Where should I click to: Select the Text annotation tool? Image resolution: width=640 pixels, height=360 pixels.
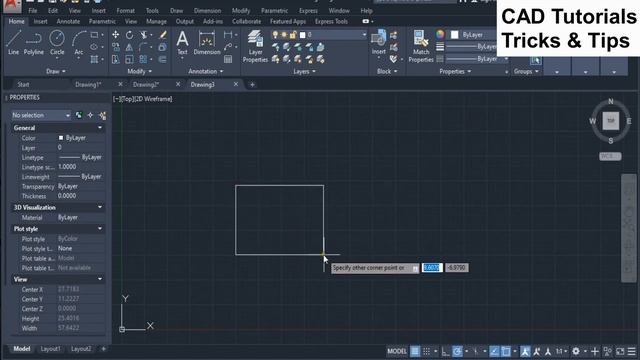182,42
